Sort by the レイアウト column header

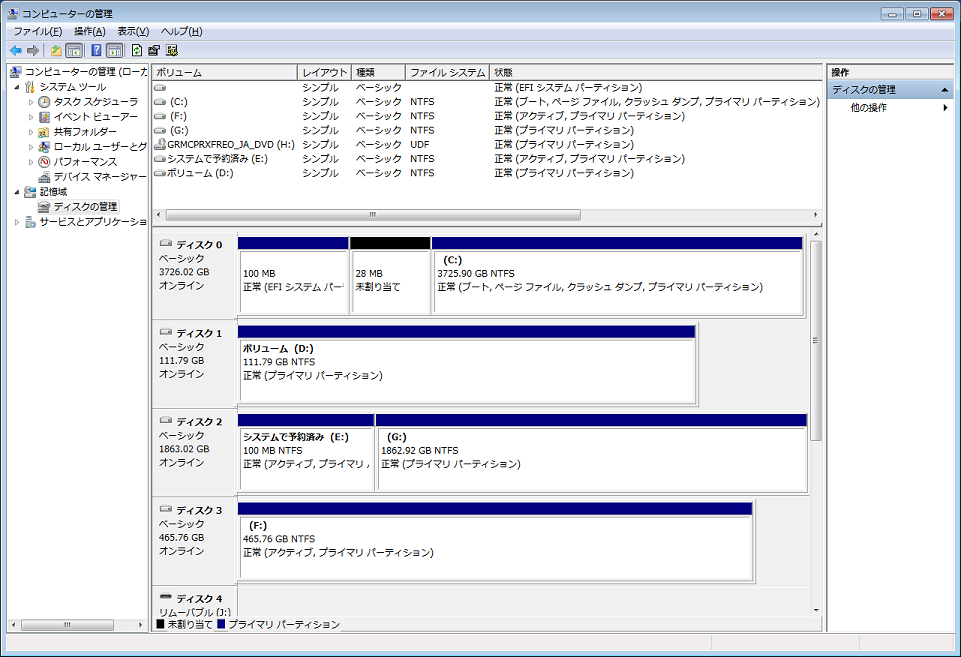[x=324, y=72]
